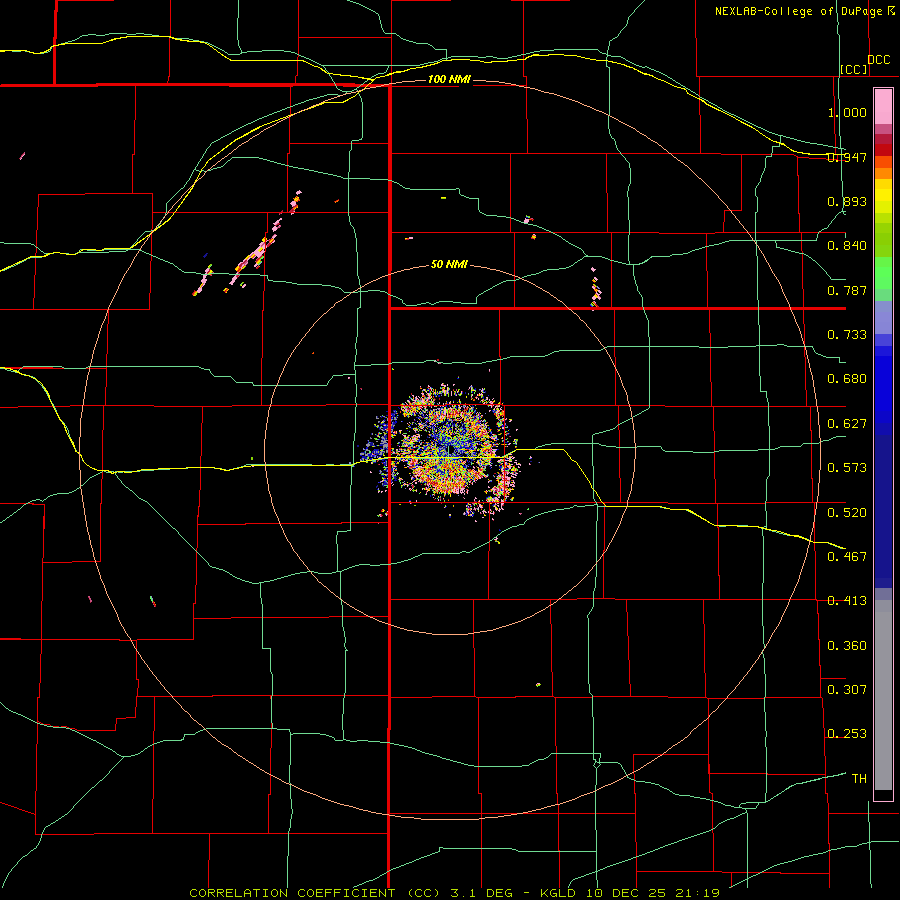
Task: Click the 0.787 color scale value
Action: coord(847,290)
